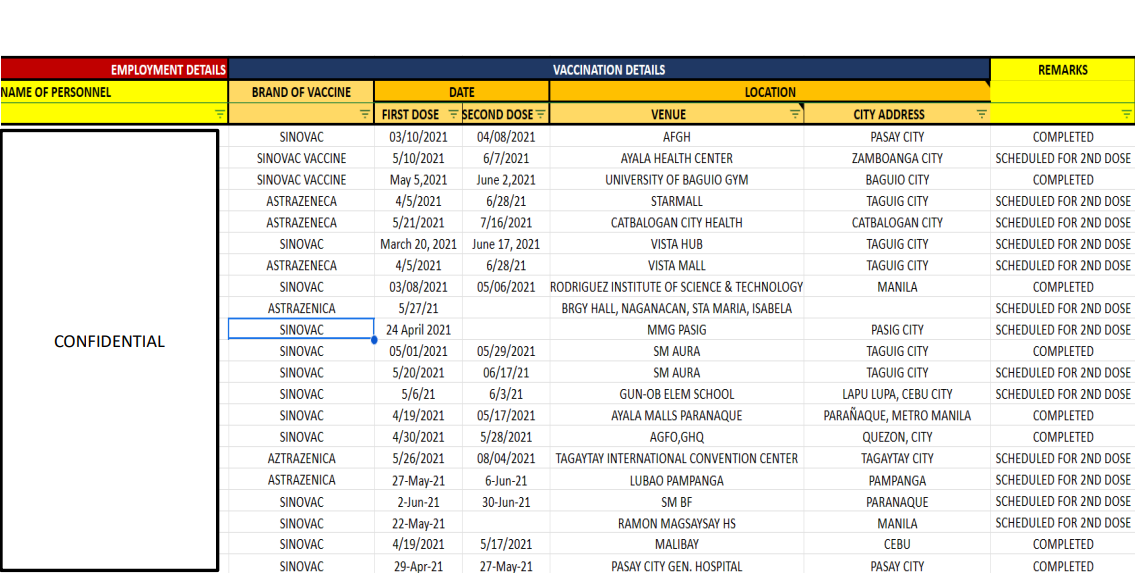Select TAGAYTAY INTERNATIONAL CONVENTION CENTER cell
1135x573 pixels.
[x=676, y=459]
